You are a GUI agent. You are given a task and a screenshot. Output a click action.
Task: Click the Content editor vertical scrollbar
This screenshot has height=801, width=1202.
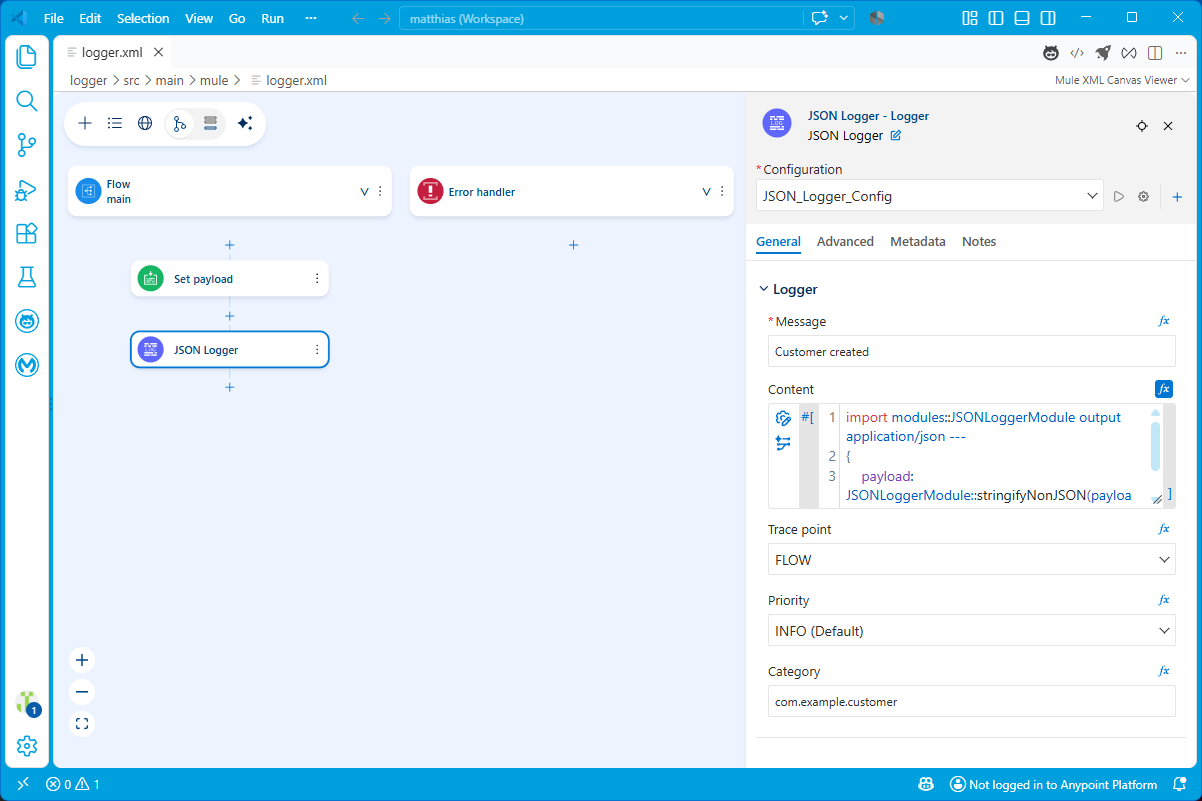(x=1156, y=446)
